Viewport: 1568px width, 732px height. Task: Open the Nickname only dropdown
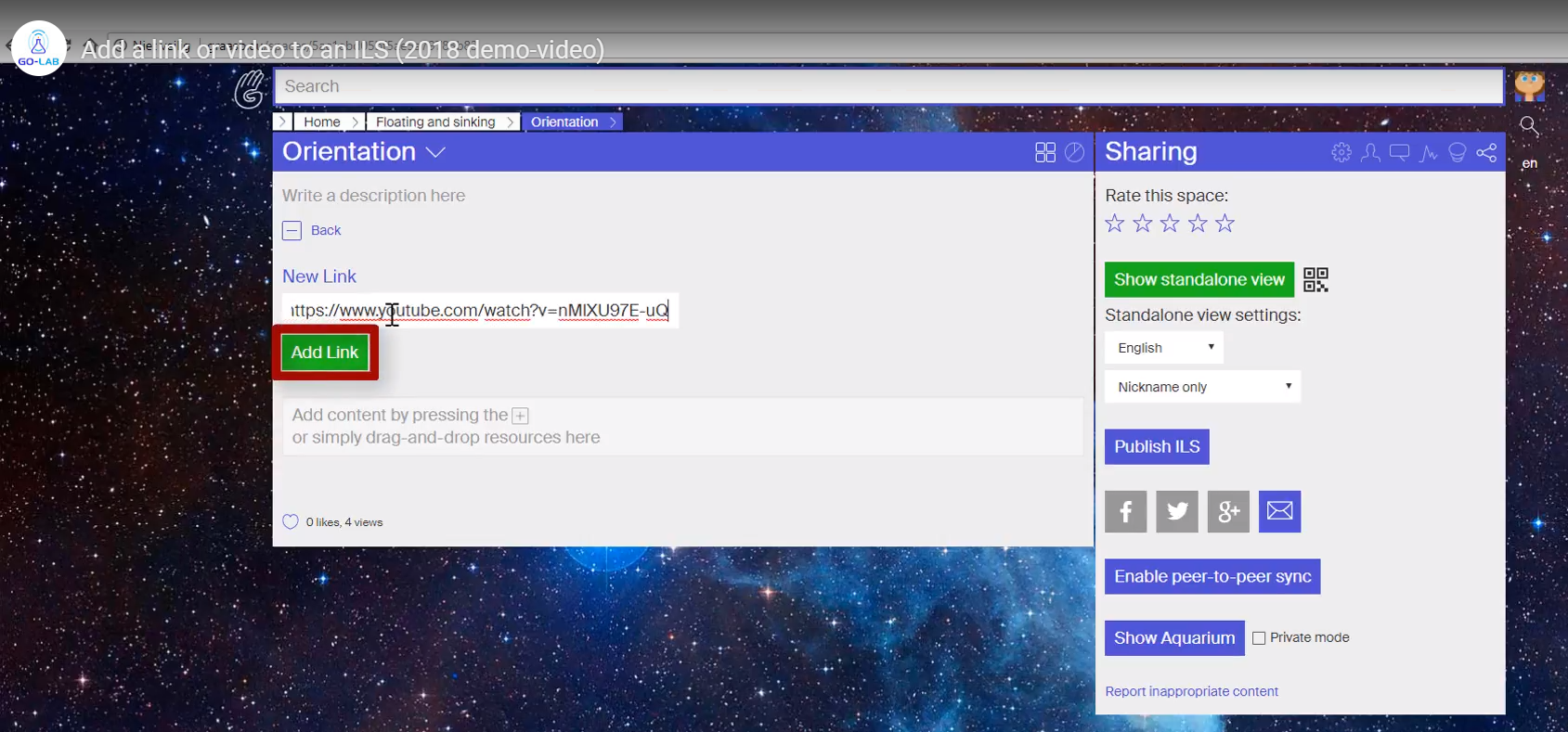[1202, 387]
